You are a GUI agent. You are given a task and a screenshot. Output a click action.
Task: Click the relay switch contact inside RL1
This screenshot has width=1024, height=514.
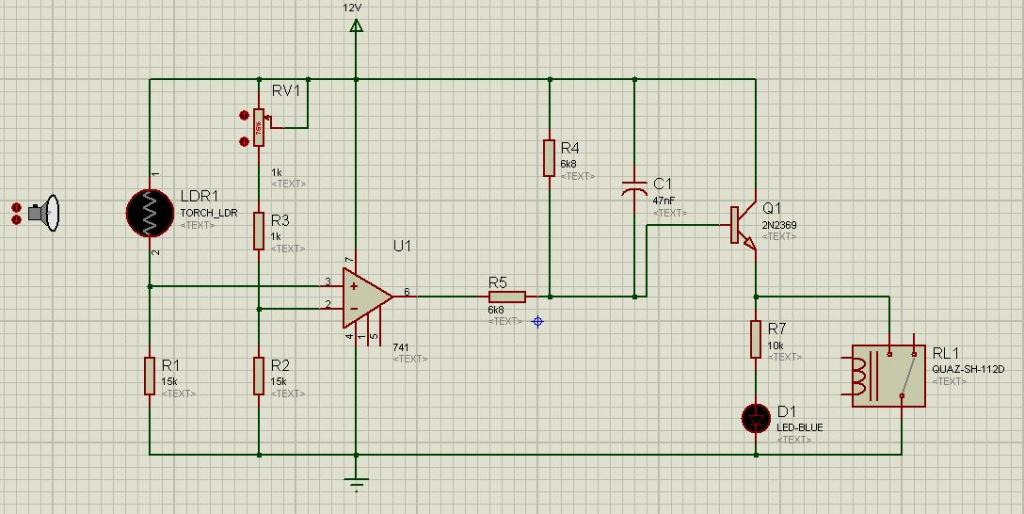tap(906, 374)
